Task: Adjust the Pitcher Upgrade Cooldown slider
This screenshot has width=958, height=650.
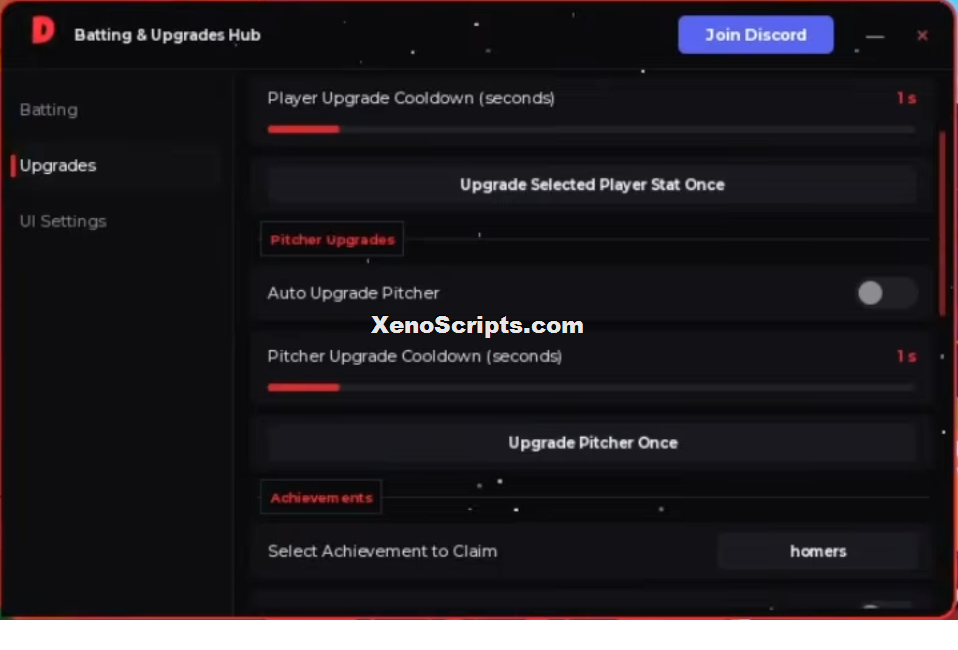Action: coord(591,387)
